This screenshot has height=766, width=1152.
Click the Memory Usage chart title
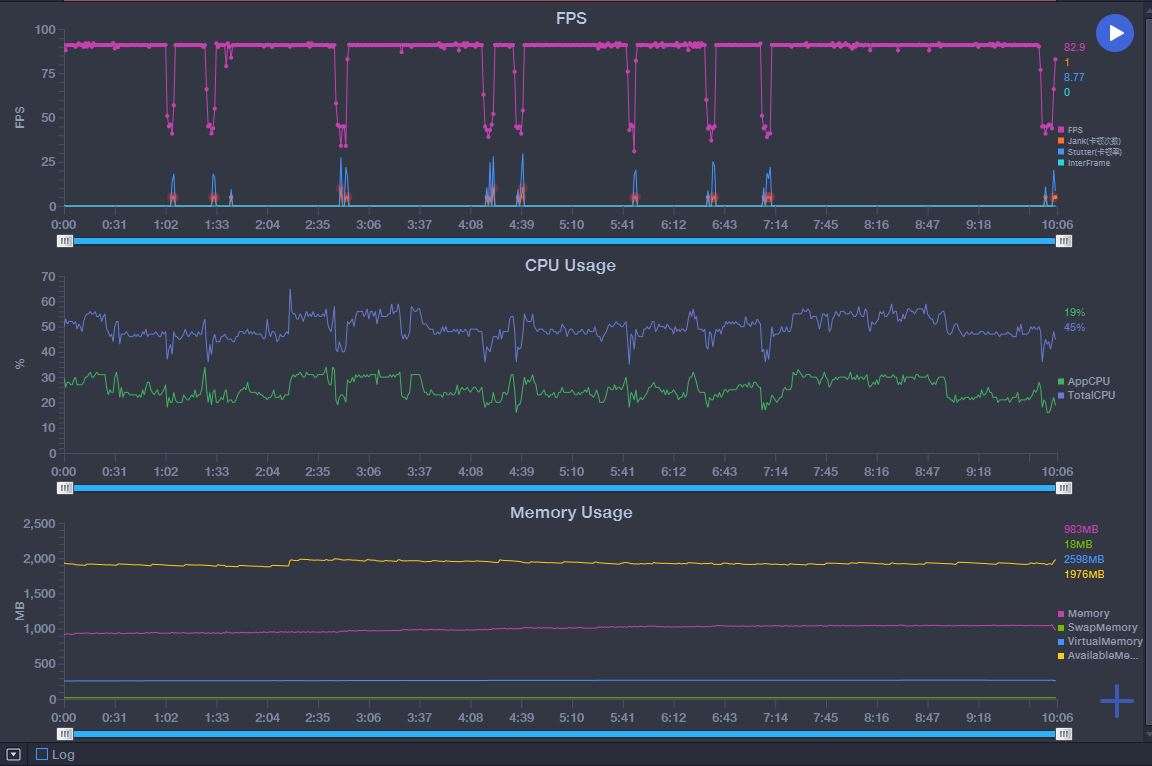[x=570, y=512]
